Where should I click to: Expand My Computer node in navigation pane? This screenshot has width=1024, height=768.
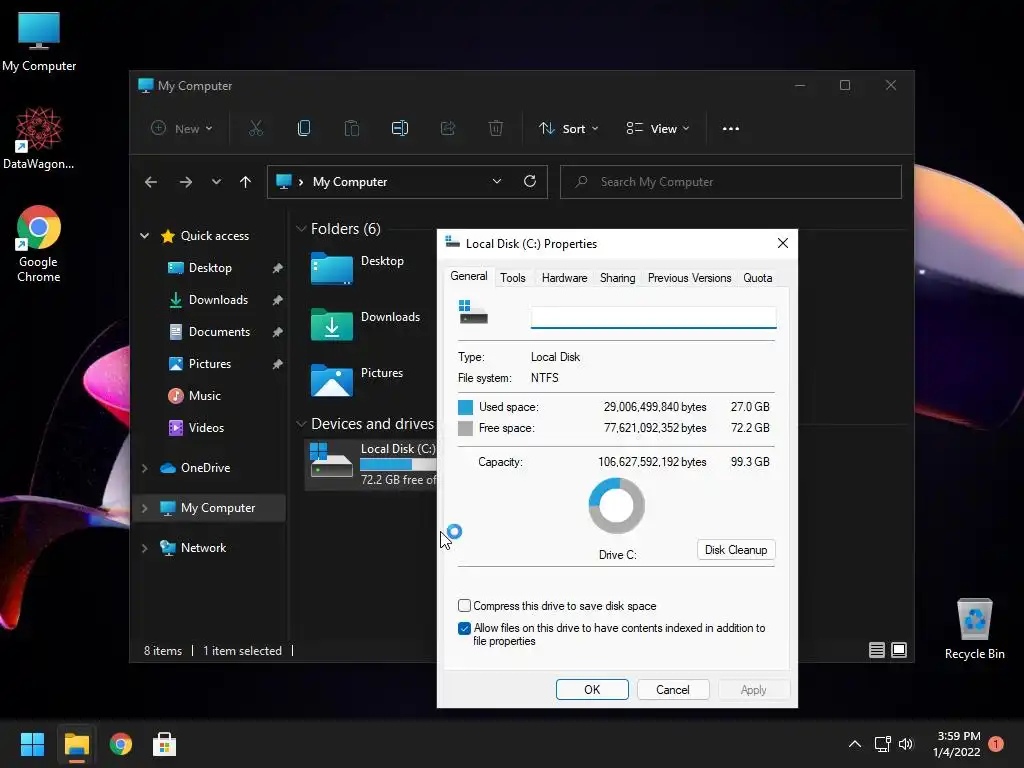pyautogui.click(x=144, y=508)
